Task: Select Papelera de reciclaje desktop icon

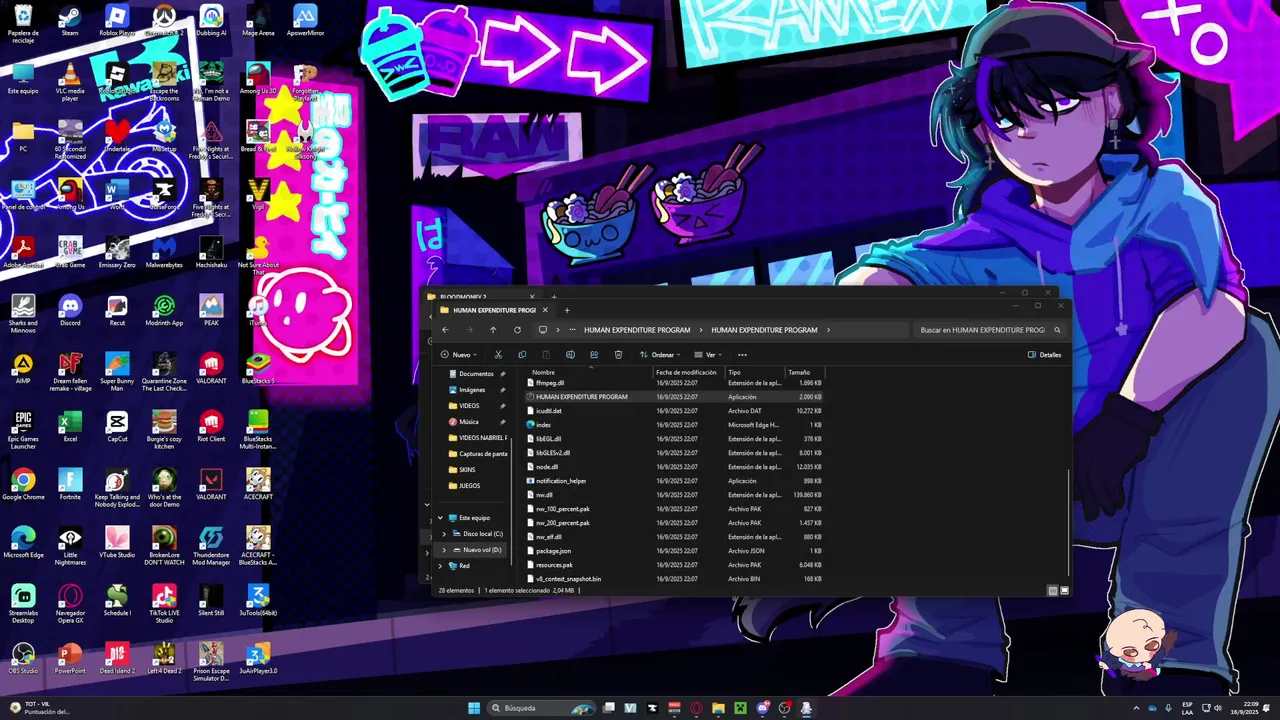Action: pyautogui.click(x=23, y=24)
